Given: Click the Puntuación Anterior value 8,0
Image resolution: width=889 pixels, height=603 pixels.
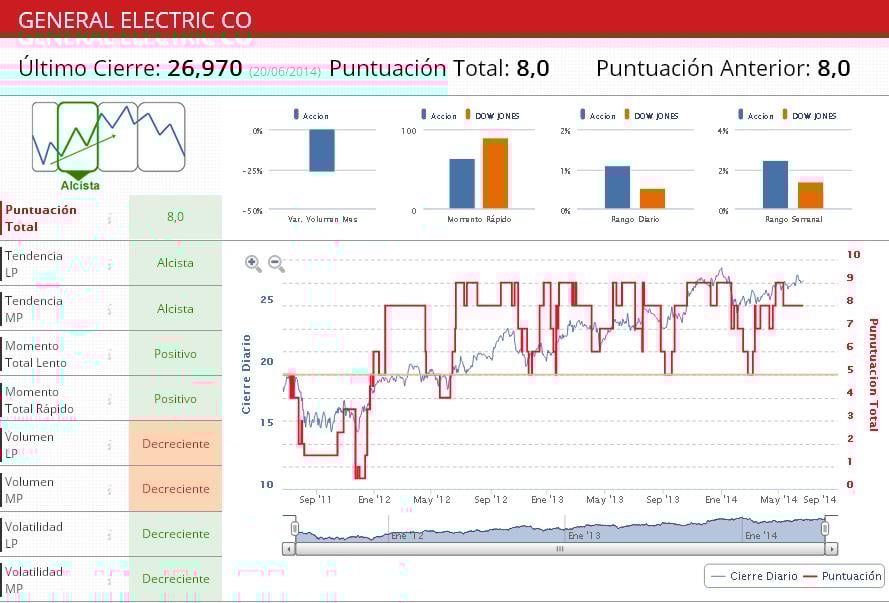Looking at the screenshot, I should coord(833,69).
